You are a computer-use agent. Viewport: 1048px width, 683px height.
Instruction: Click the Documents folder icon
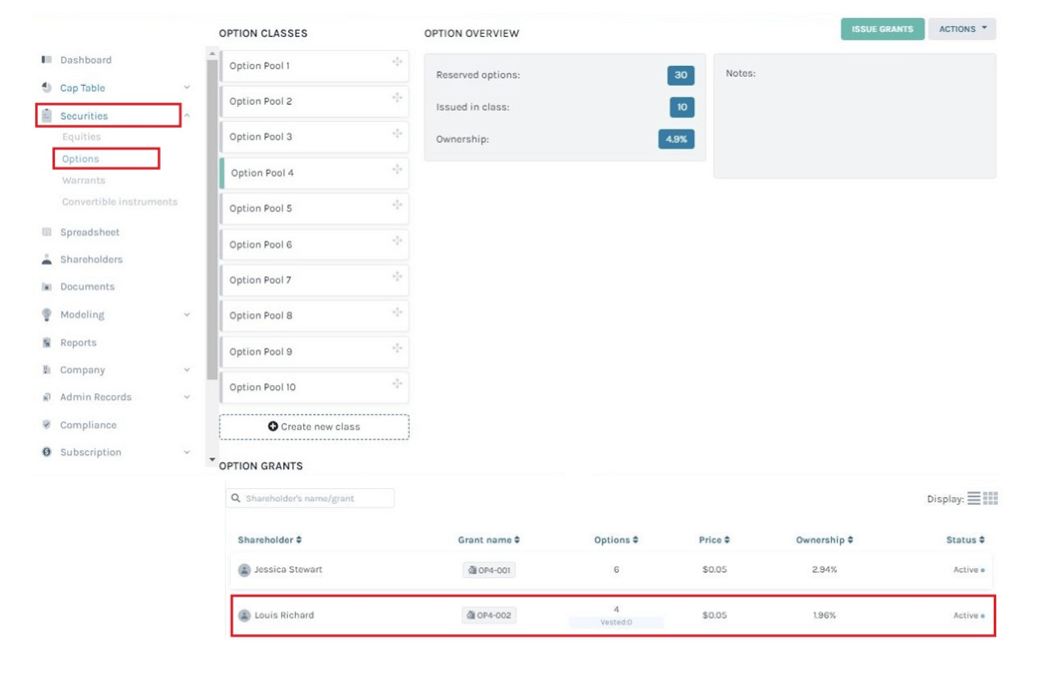pos(44,287)
